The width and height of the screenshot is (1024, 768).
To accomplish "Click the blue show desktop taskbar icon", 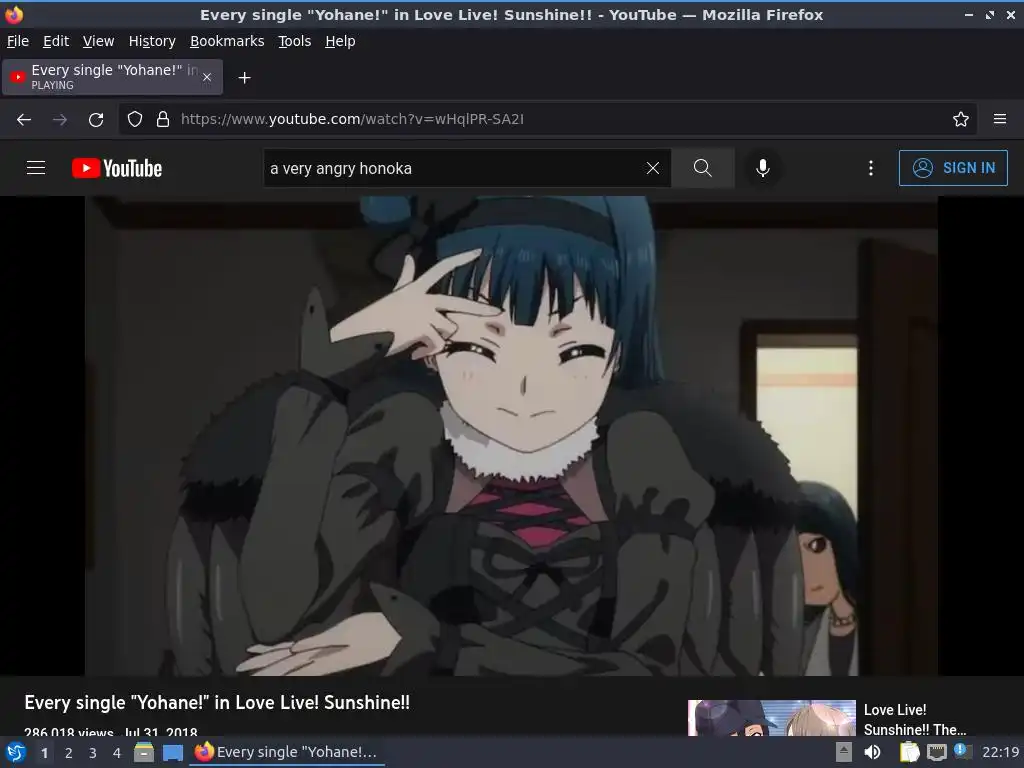I will tap(172, 752).
